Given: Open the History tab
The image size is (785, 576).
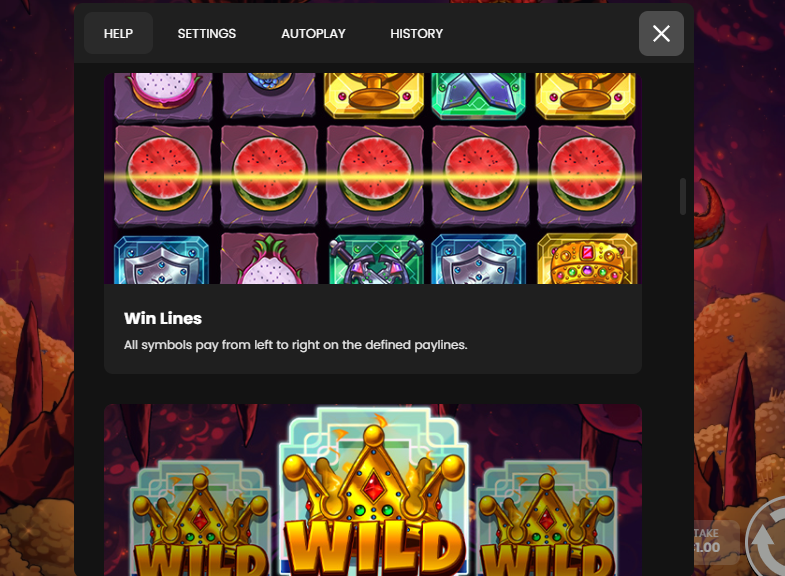Looking at the screenshot, I should (x=417, y=34).
